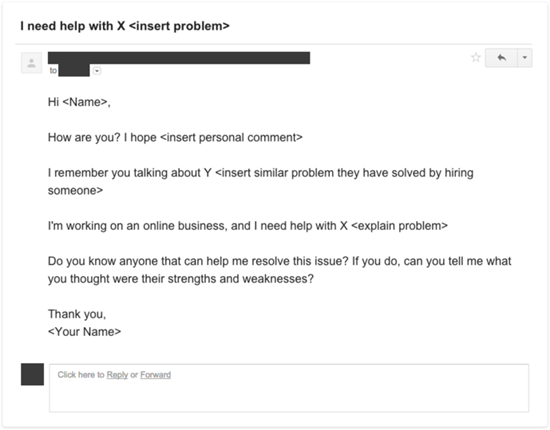Click the reply arrow button
The width and height of the screenshot is (550, 430).
[501, 58]
